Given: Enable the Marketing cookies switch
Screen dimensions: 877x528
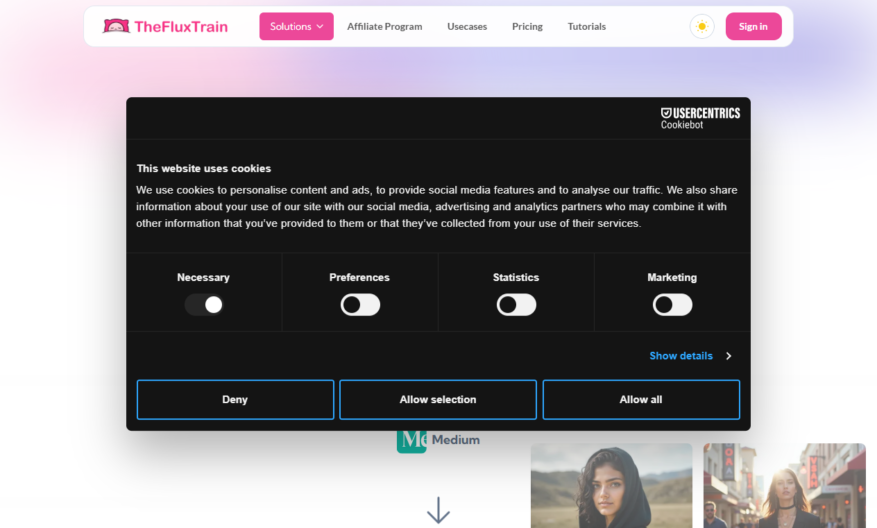Looking at the screenshot, I should (x=672, y=305).
